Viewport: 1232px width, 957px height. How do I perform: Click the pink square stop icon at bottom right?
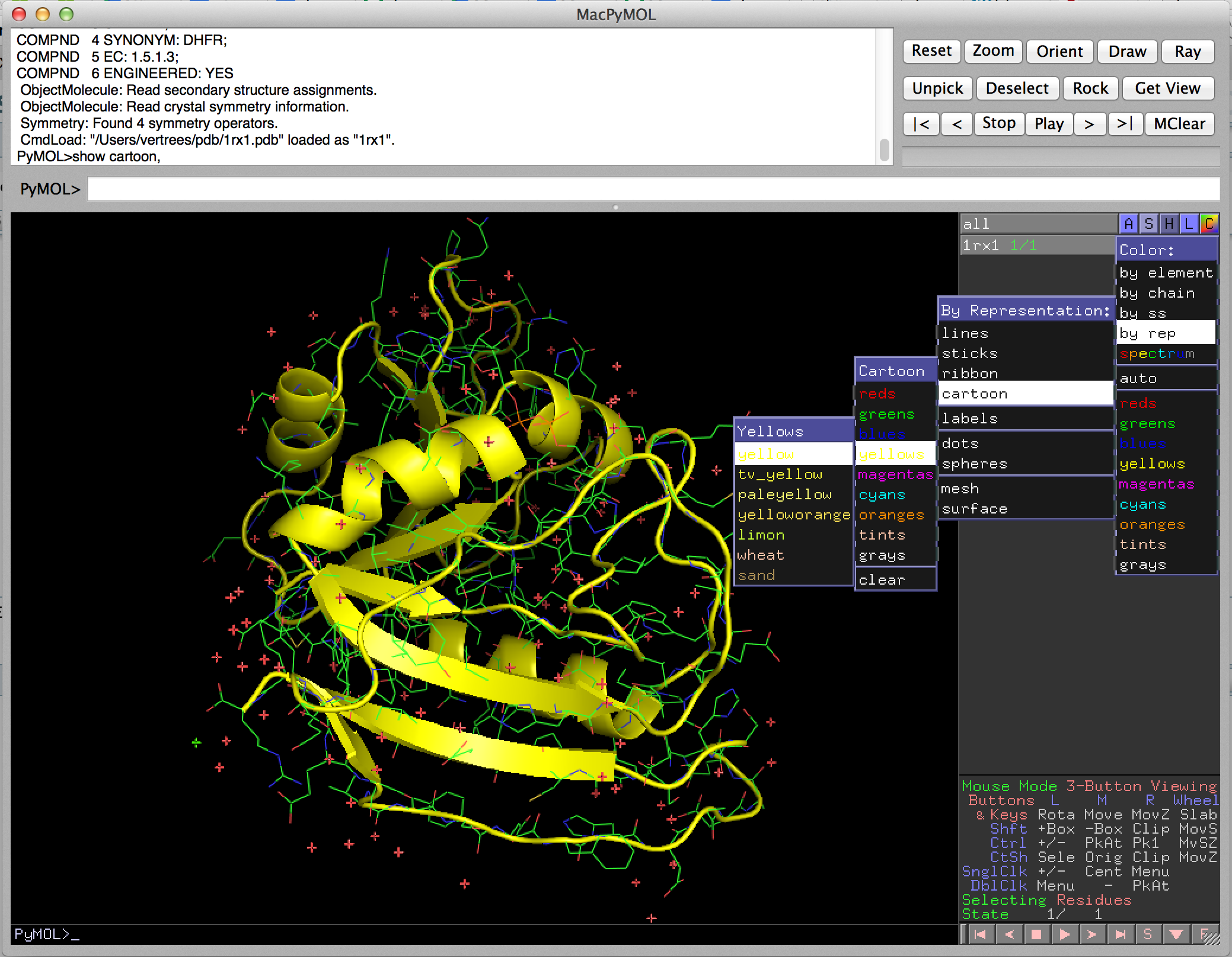(1036, 934)
